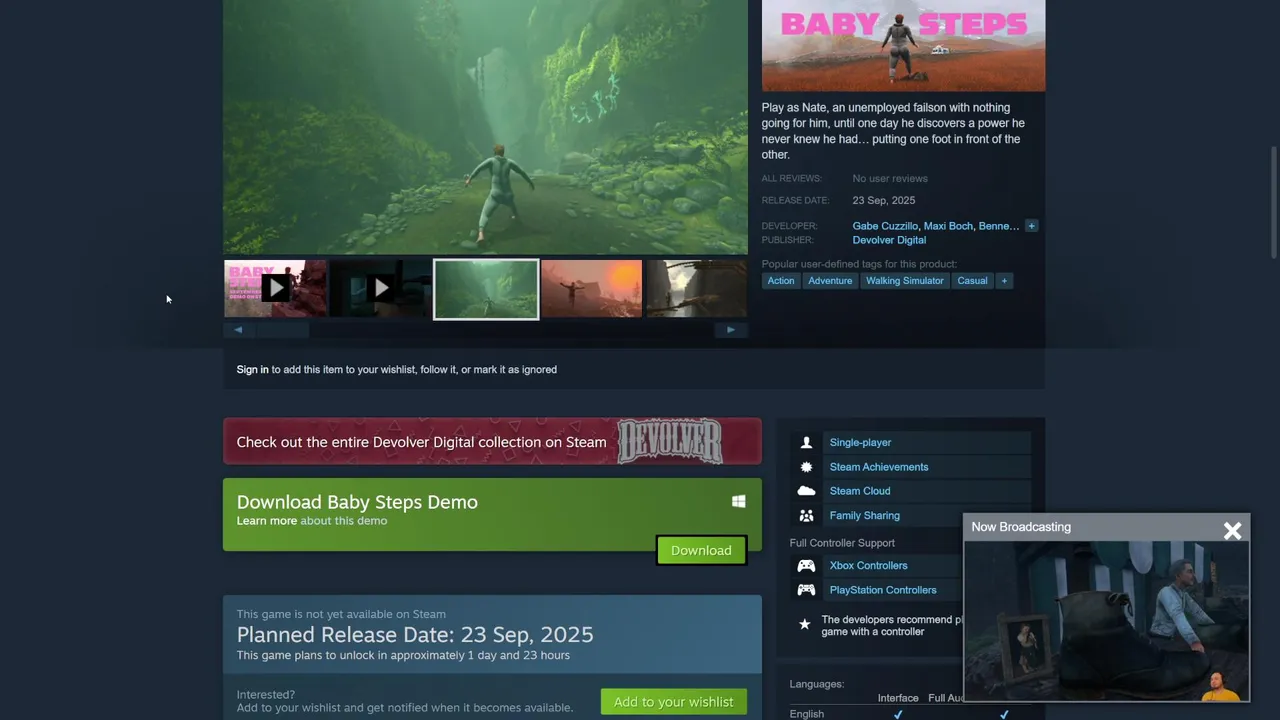Click the page vertical scrollbar
Image resolution: width=1280 pixels, height=720 pixels.
1273,203
